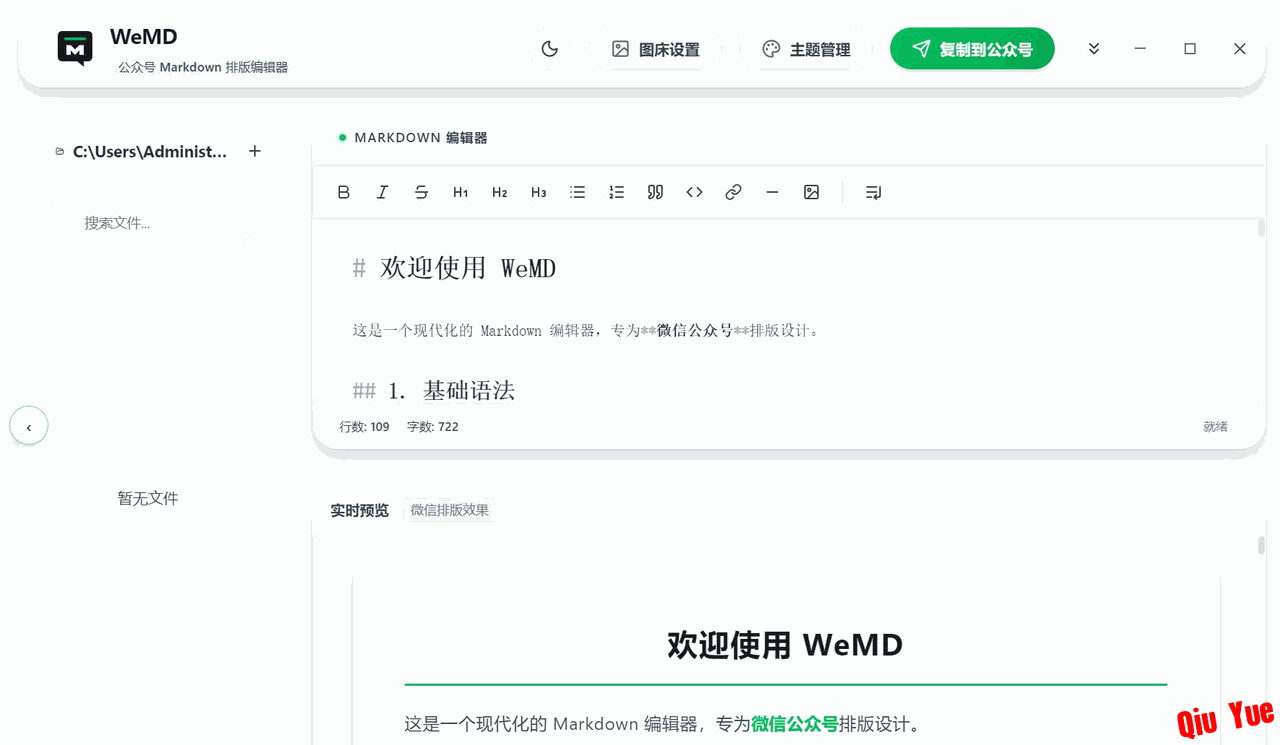Insert an unordered bullet list
Screen dimensions: 1280x745
pyautogui.click(x=577, y=192)
